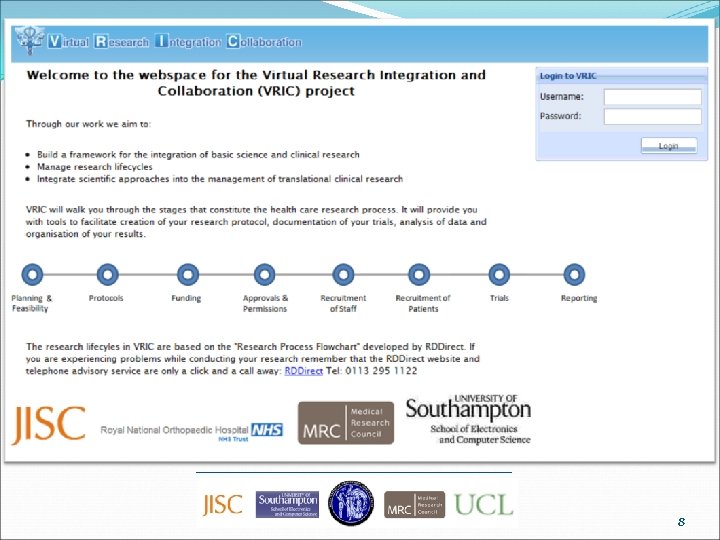Image resolution: width=720 pixels, height=540 pixels.
Task: Select the Recruitment of Patients stage circle
Action: [x=419, y=275]
